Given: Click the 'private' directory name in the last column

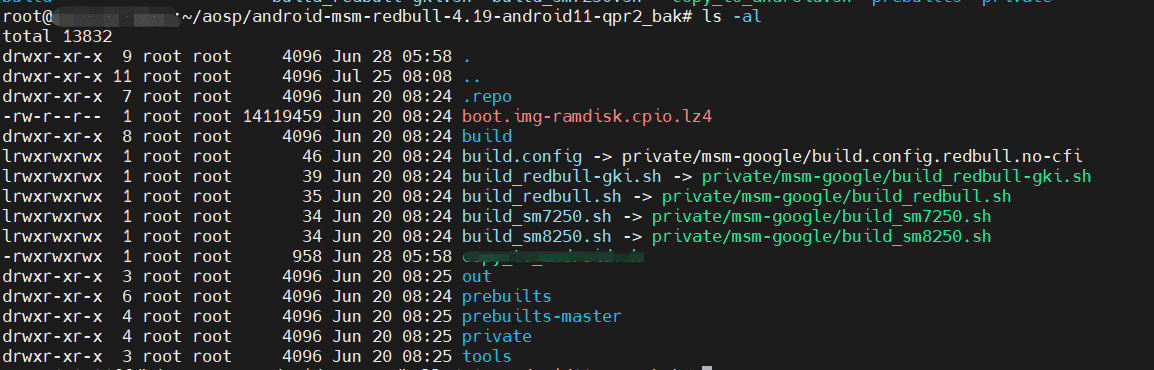Looking at the screenshot, I should [497, 336].
